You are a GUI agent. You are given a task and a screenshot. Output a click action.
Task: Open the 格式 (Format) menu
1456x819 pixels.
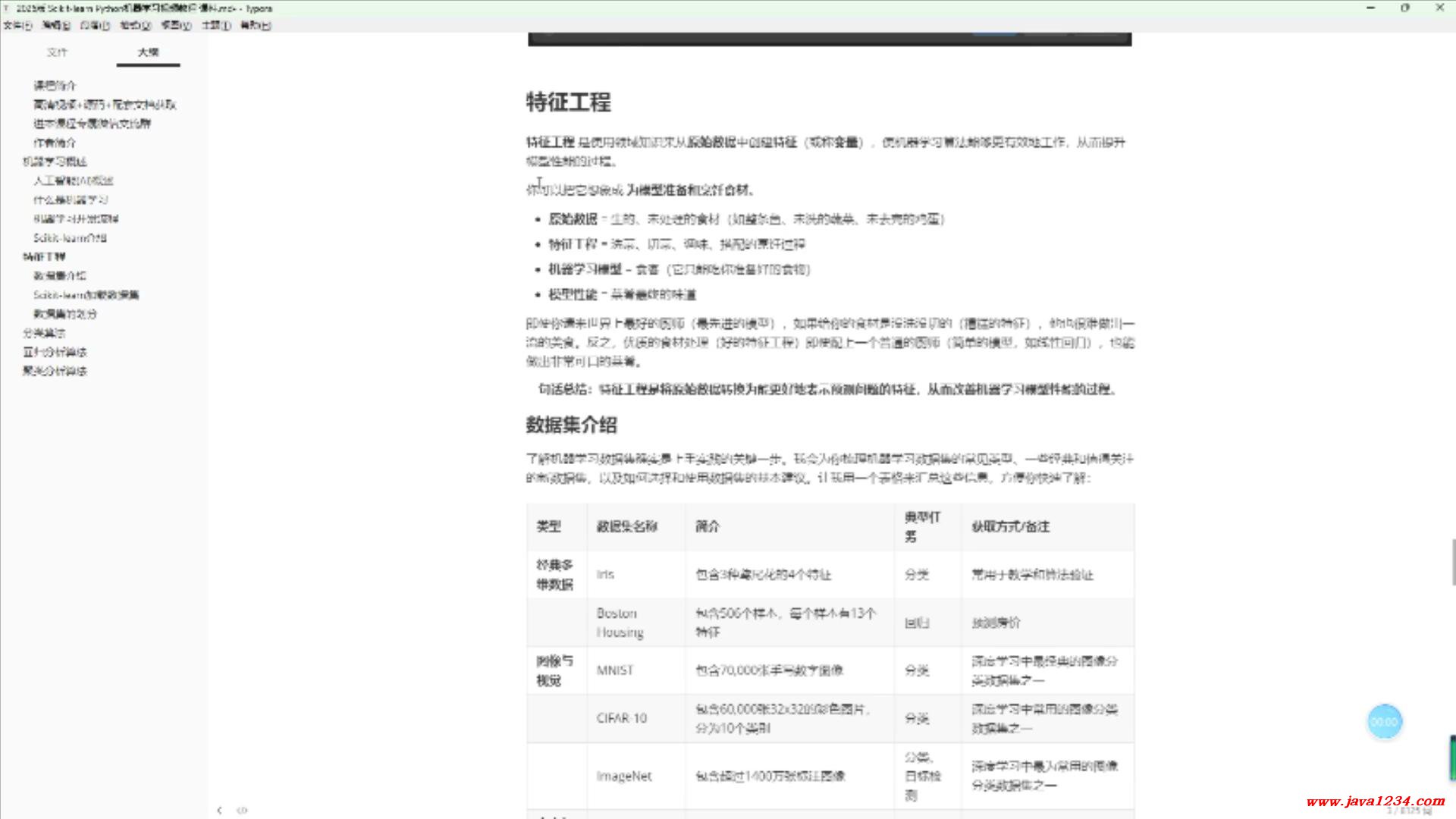tap(135, 25)
